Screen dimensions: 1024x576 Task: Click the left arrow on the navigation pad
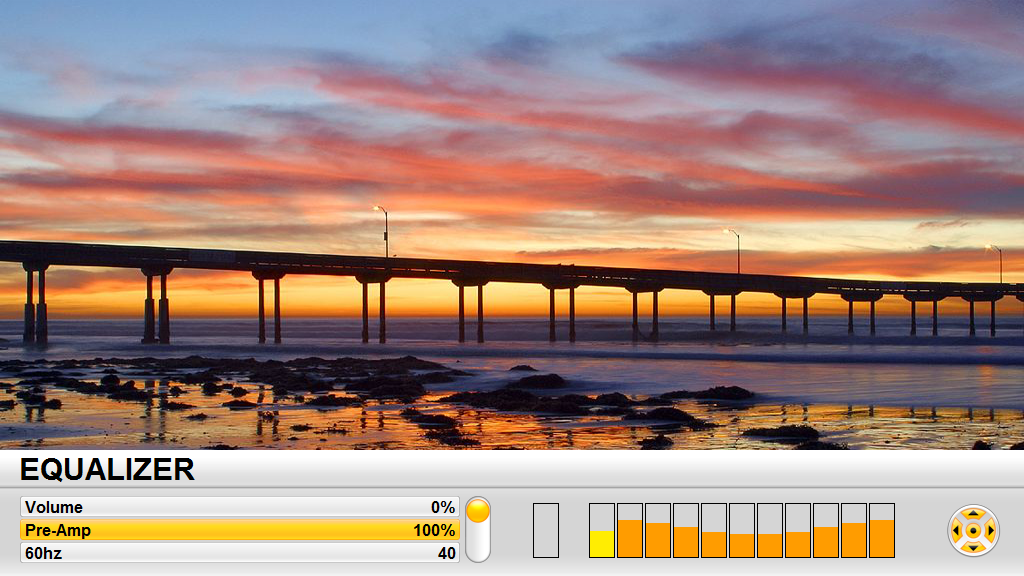[957, 530]
